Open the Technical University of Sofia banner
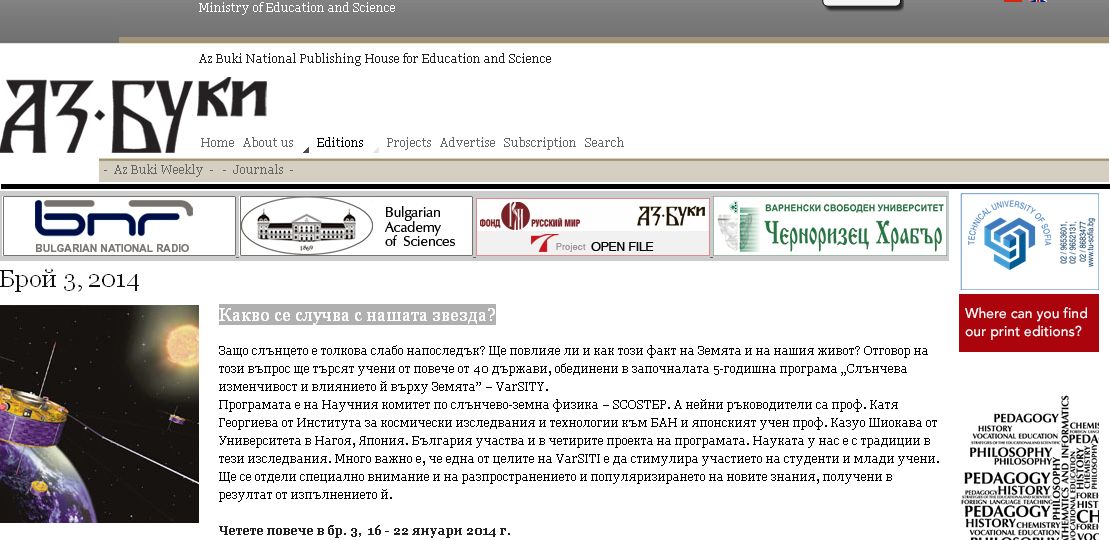Image resolution: width=1110 pixels, height=540 pixels. tap(1029, 241)
